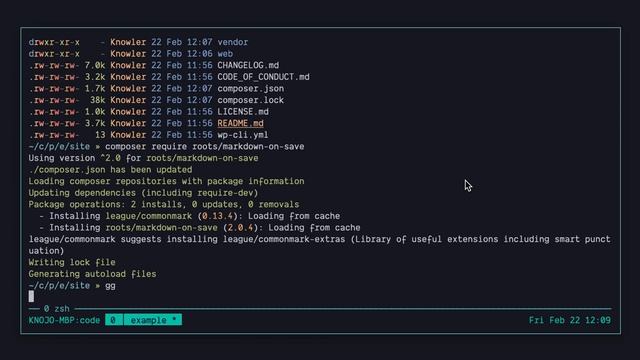Select the 'Using version ^2.0' output line
Viewport: 640px width, 360px height.
click(x=143, y=158)
